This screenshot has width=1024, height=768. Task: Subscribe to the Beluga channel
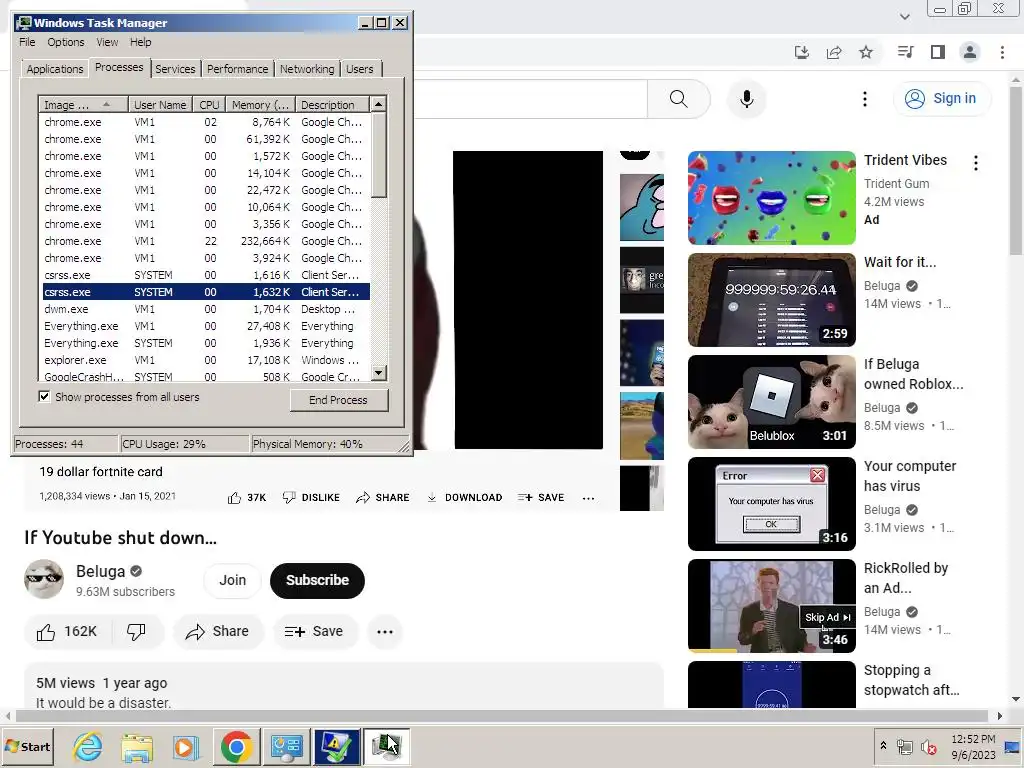(317, 581)
